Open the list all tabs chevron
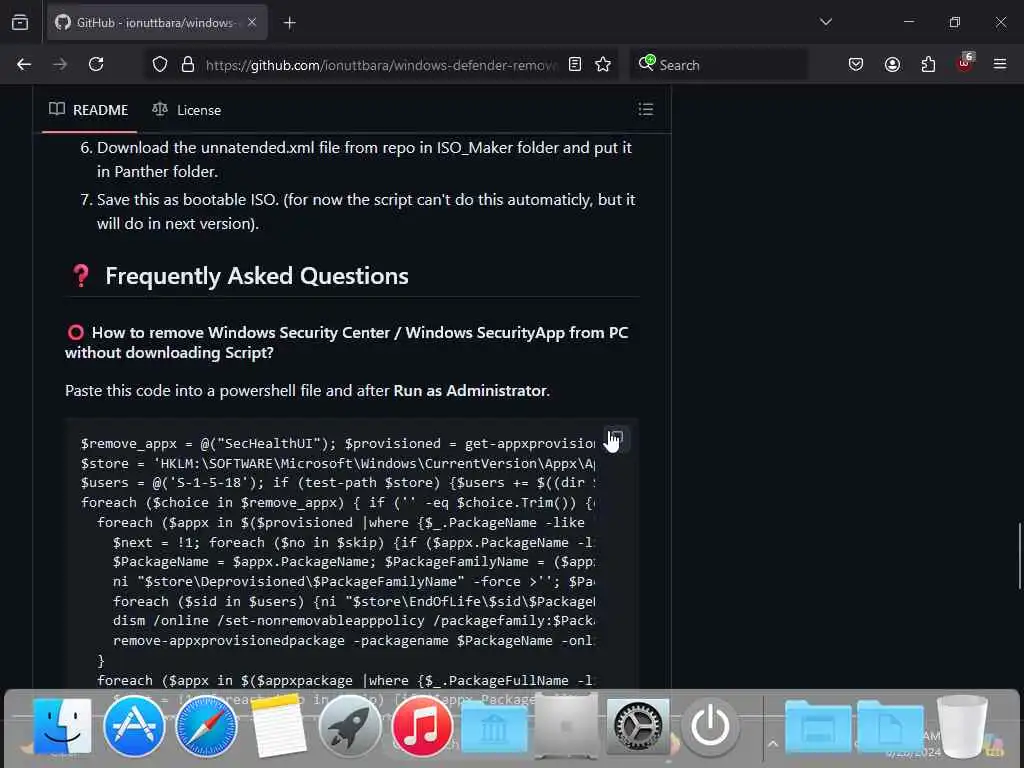Screen dimensions: 1024x768 coord(825,22)
